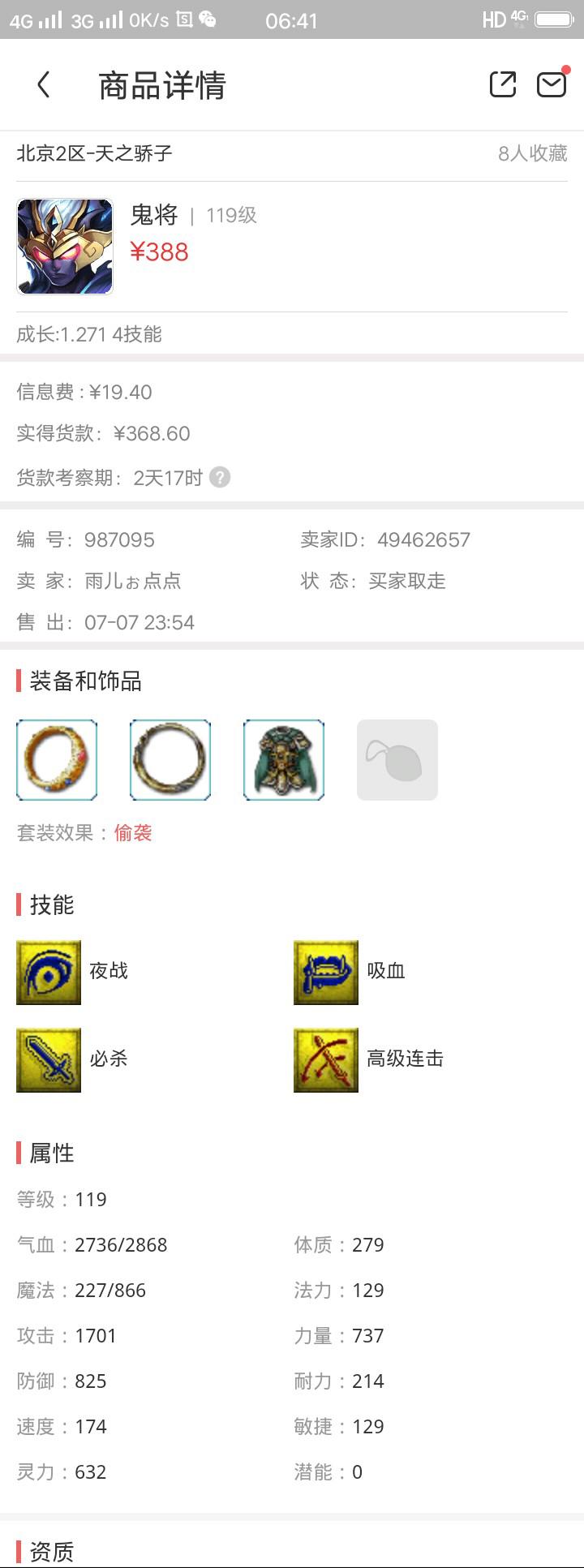Image resolution: width=584 pixels, height=1568 pixels.
Task: Tap the 资质 section header
Action: pyautogui.click(x=51, y=1552)
